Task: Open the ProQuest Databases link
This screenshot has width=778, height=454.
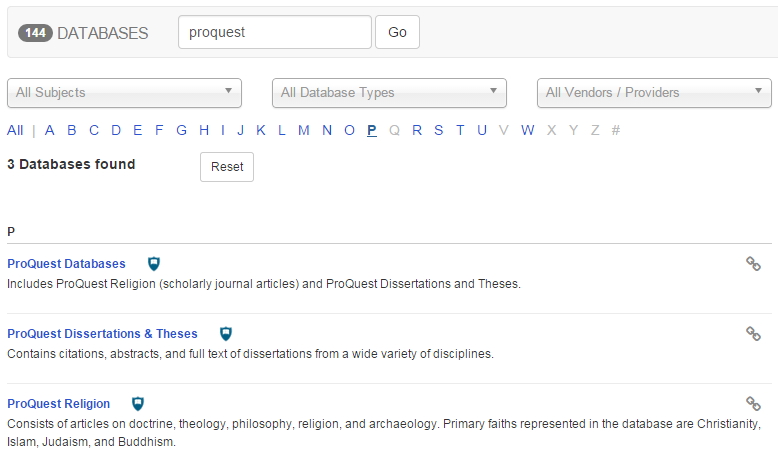Action: coord(66,263)
